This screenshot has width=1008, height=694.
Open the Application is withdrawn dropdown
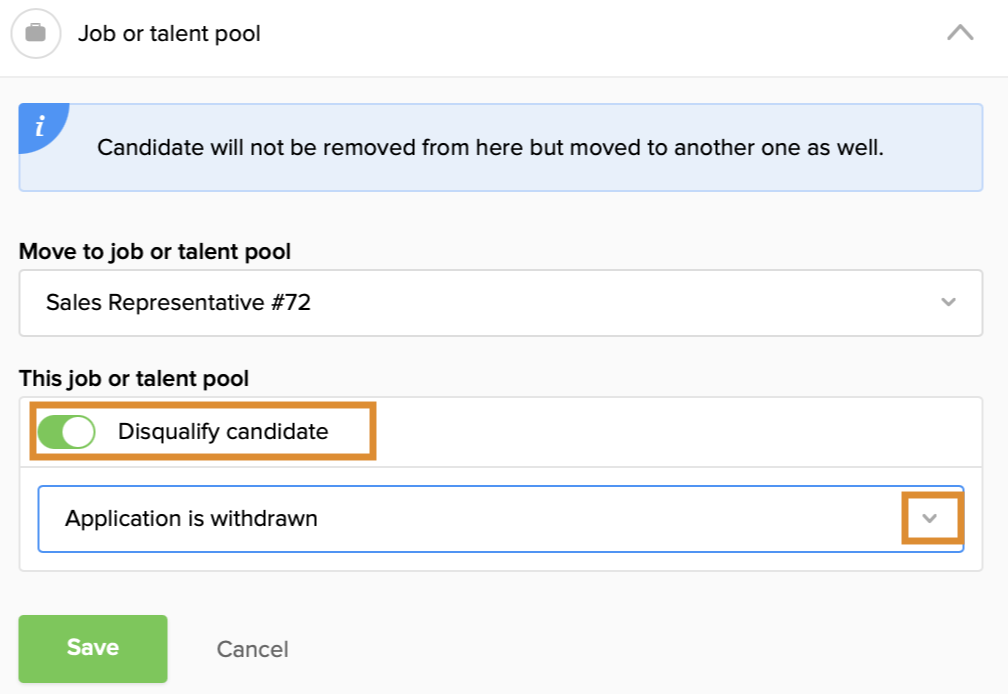[x=500, y=518]
